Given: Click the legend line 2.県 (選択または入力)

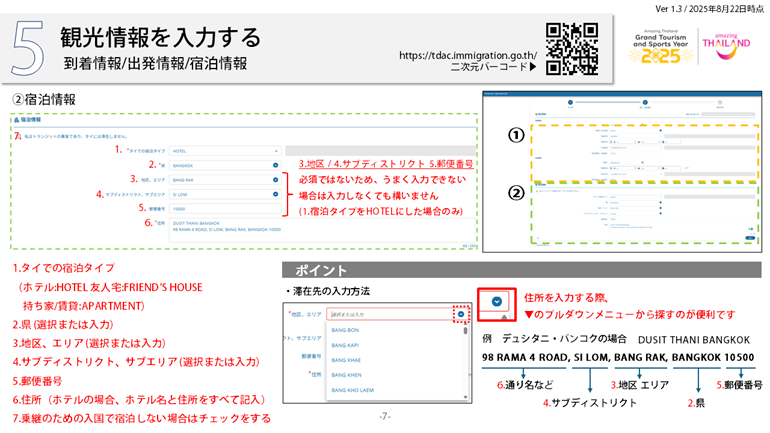Looking at the screenshot, I should 63,325.
